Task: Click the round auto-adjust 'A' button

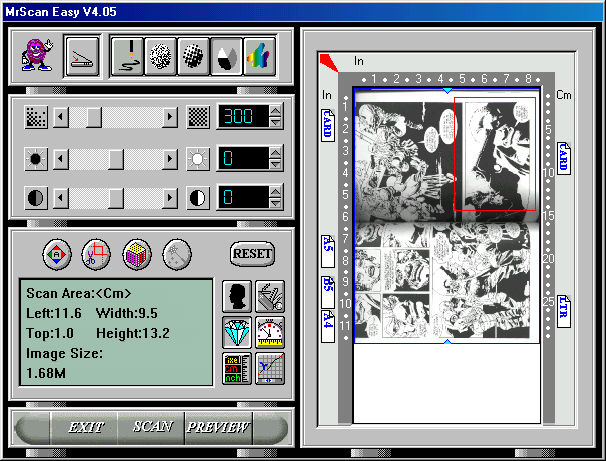Action: coord(57,254)
